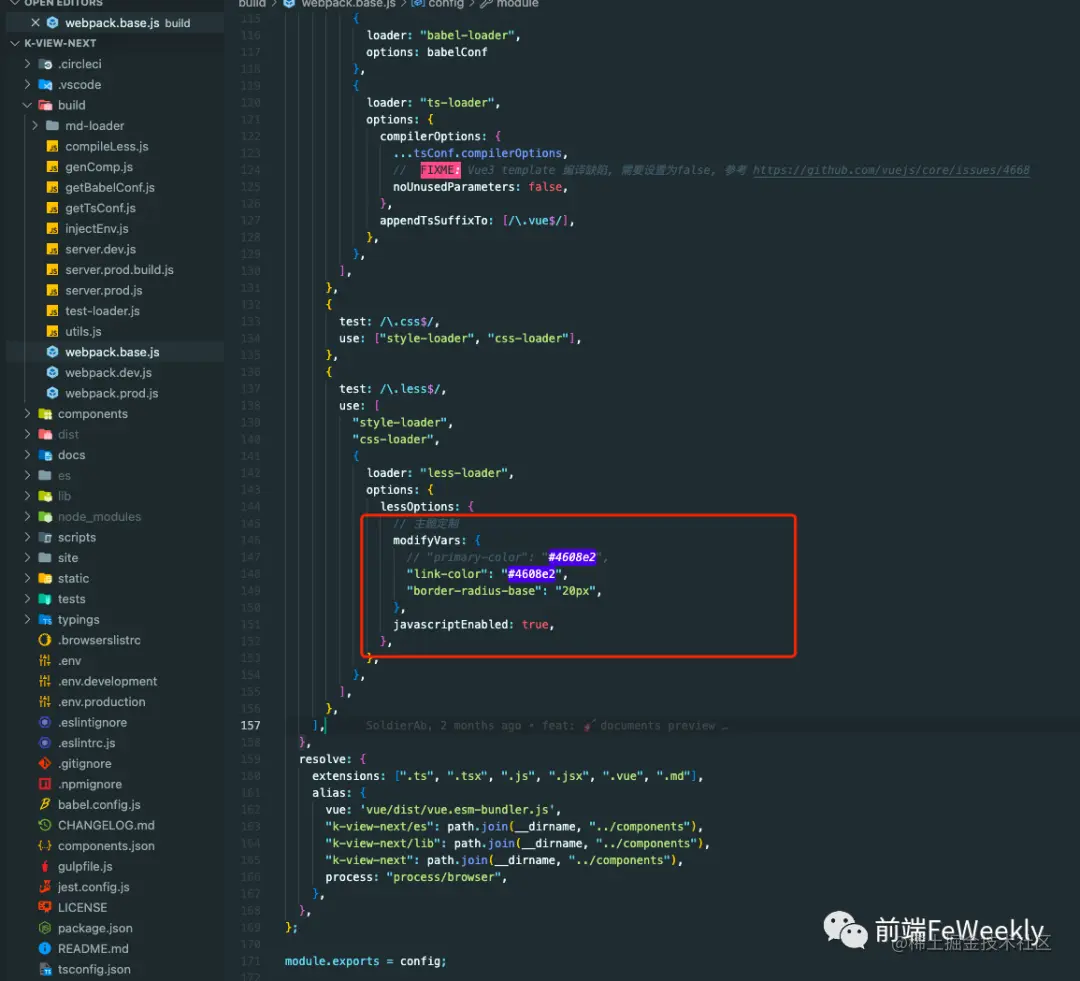Click the .browserslistrc file icon

[45, 640]
